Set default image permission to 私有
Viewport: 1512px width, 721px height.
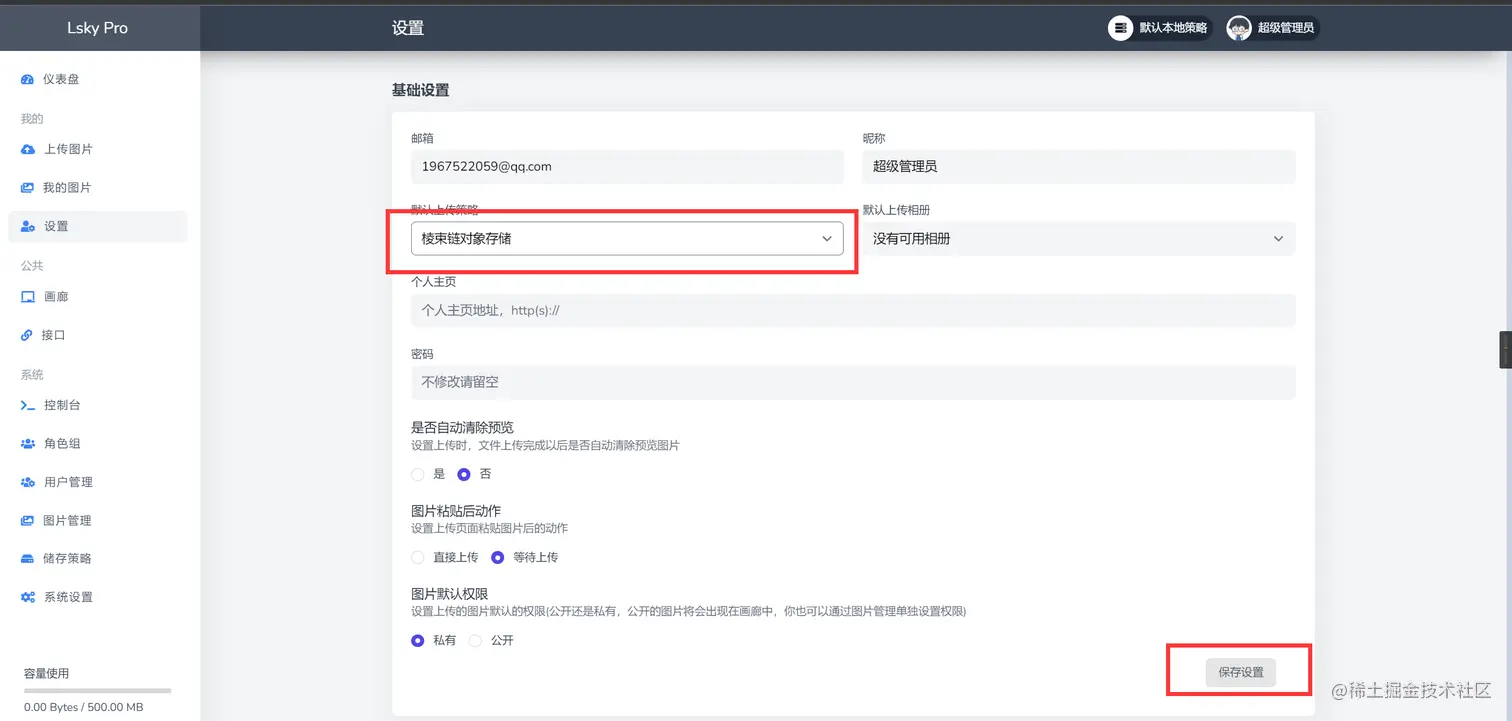(418, 640)
